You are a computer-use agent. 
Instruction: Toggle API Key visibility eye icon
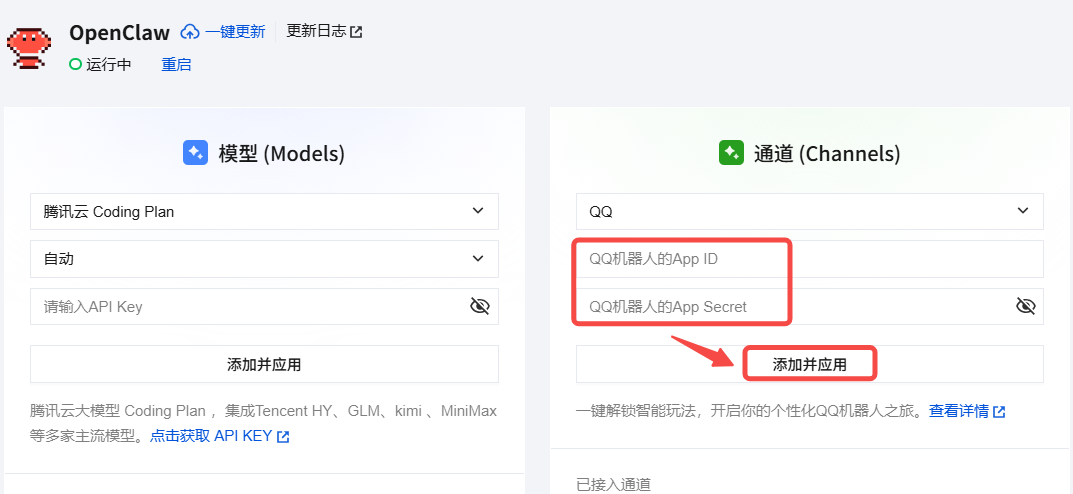480,306
